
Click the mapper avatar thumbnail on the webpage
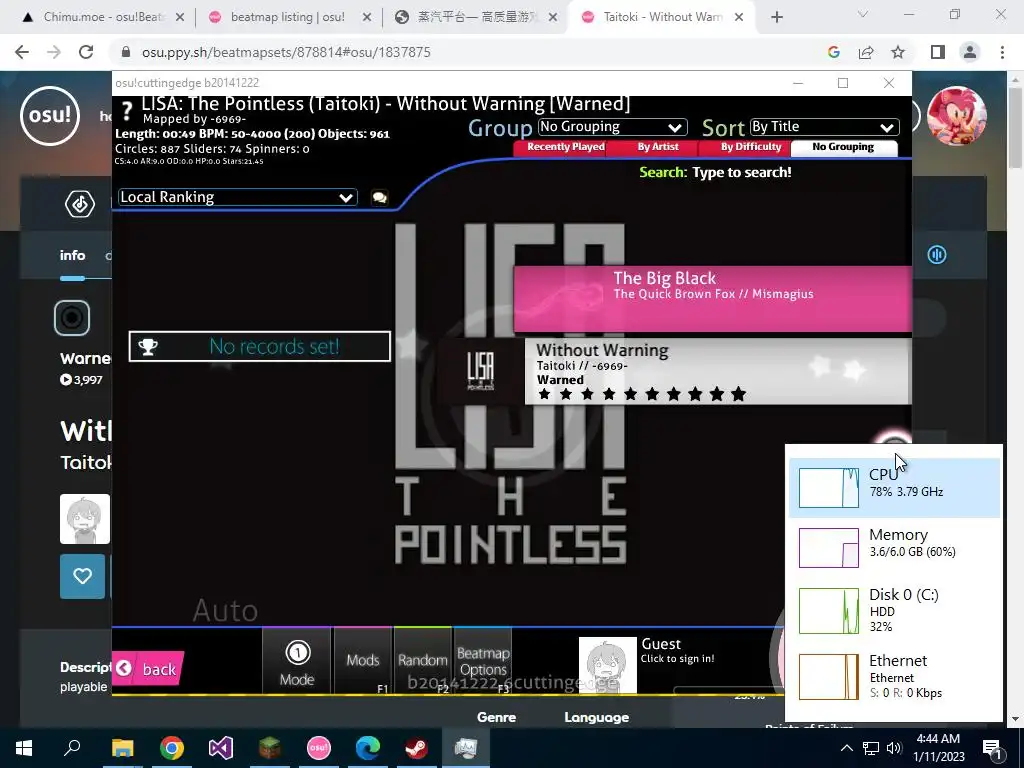(x=85, y=519)
